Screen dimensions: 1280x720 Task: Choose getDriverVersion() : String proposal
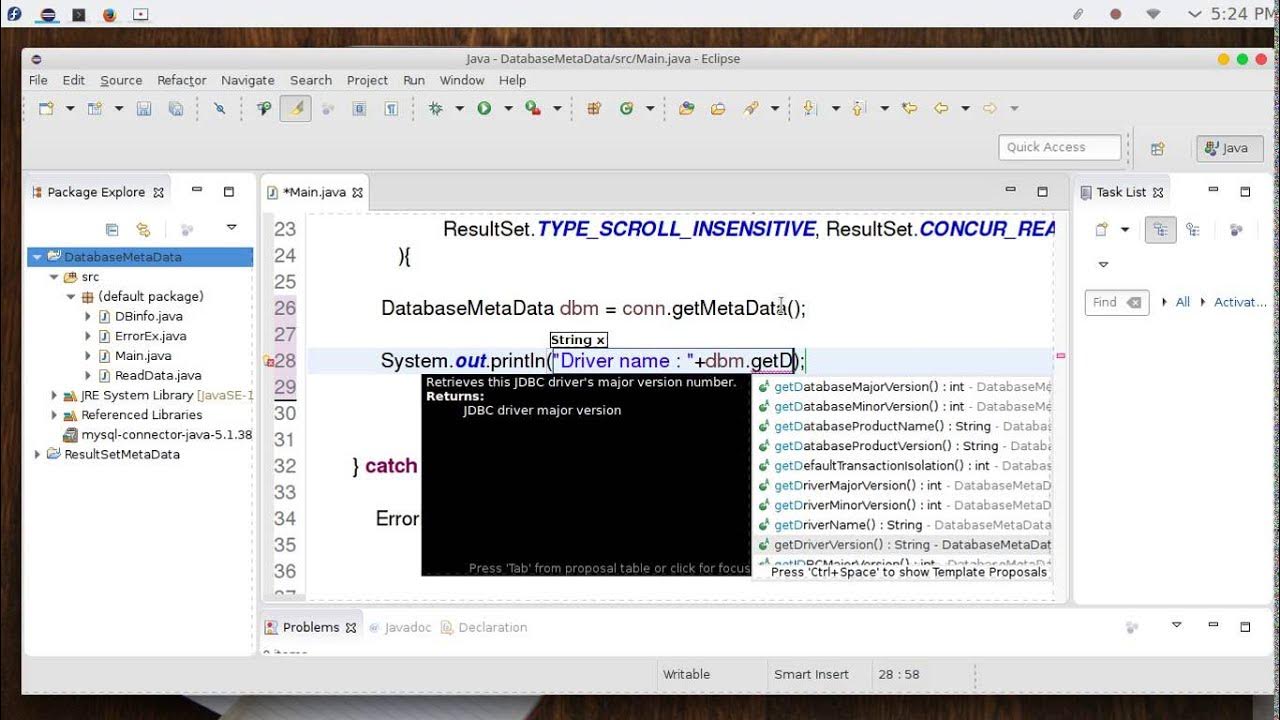[x=904, y=545]
